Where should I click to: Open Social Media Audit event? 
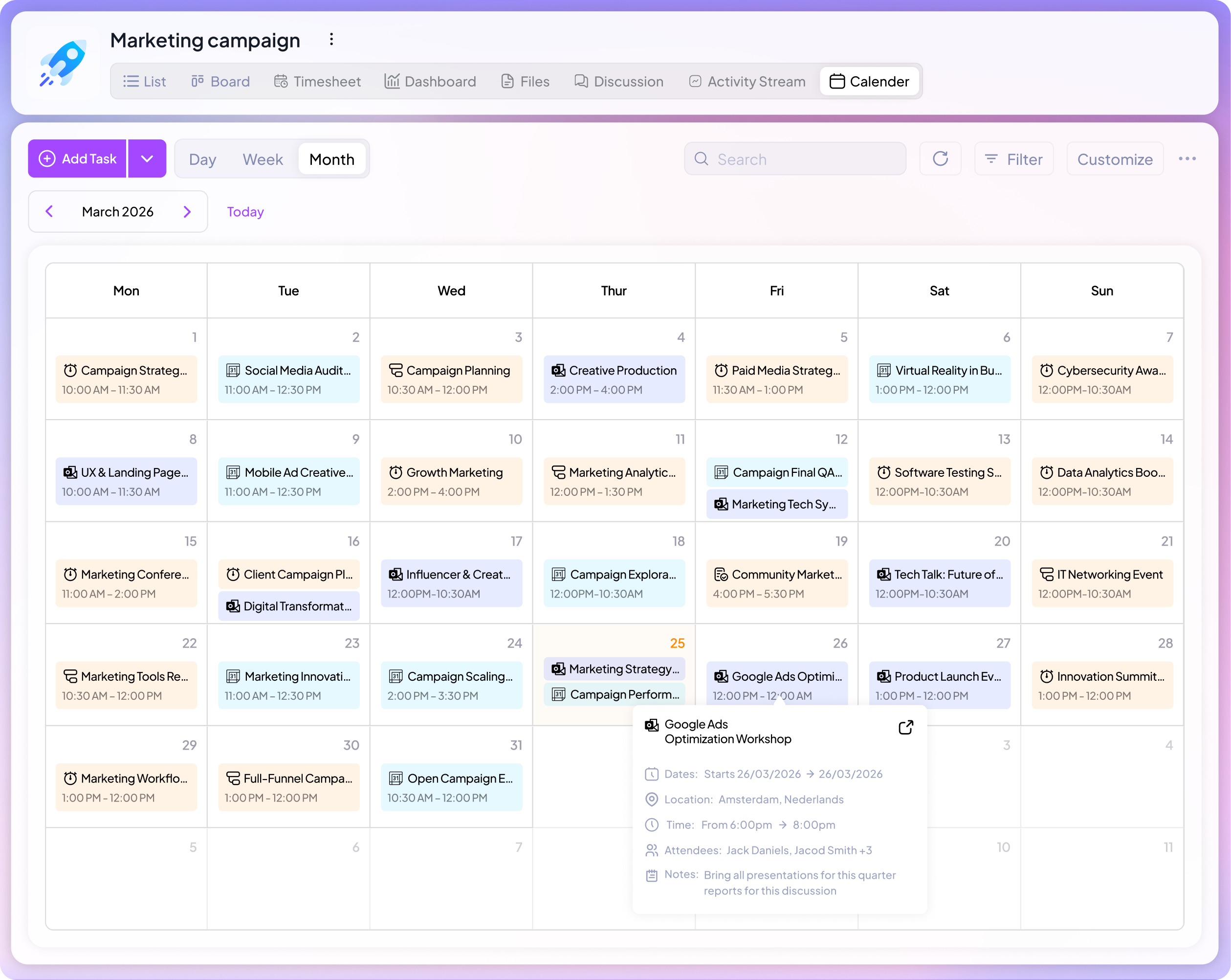tap(289, 379)
